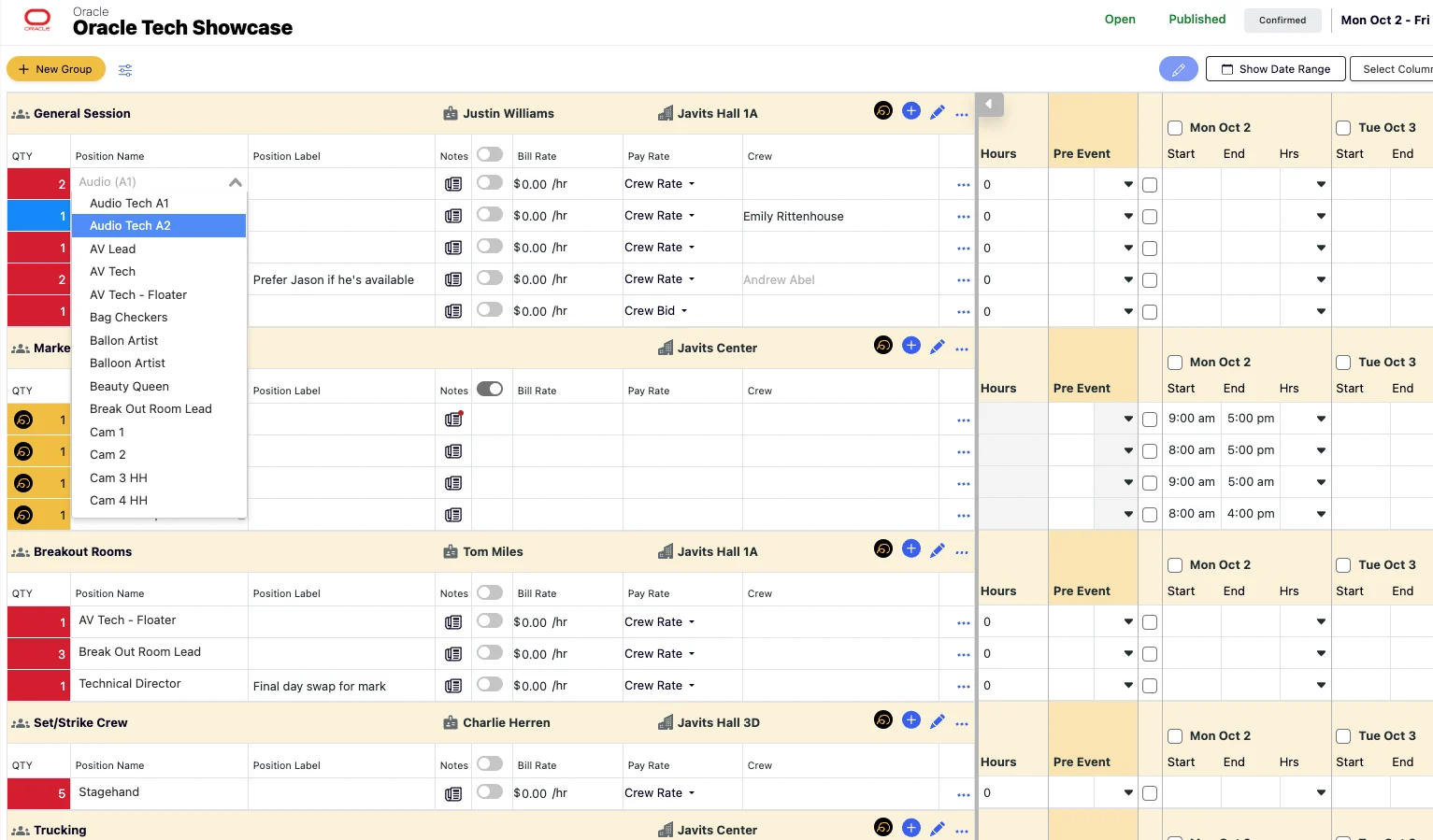Choose Break Out Room Lead in dropdown list
Screen dimensions: 1433x840
tap(150, 409)
